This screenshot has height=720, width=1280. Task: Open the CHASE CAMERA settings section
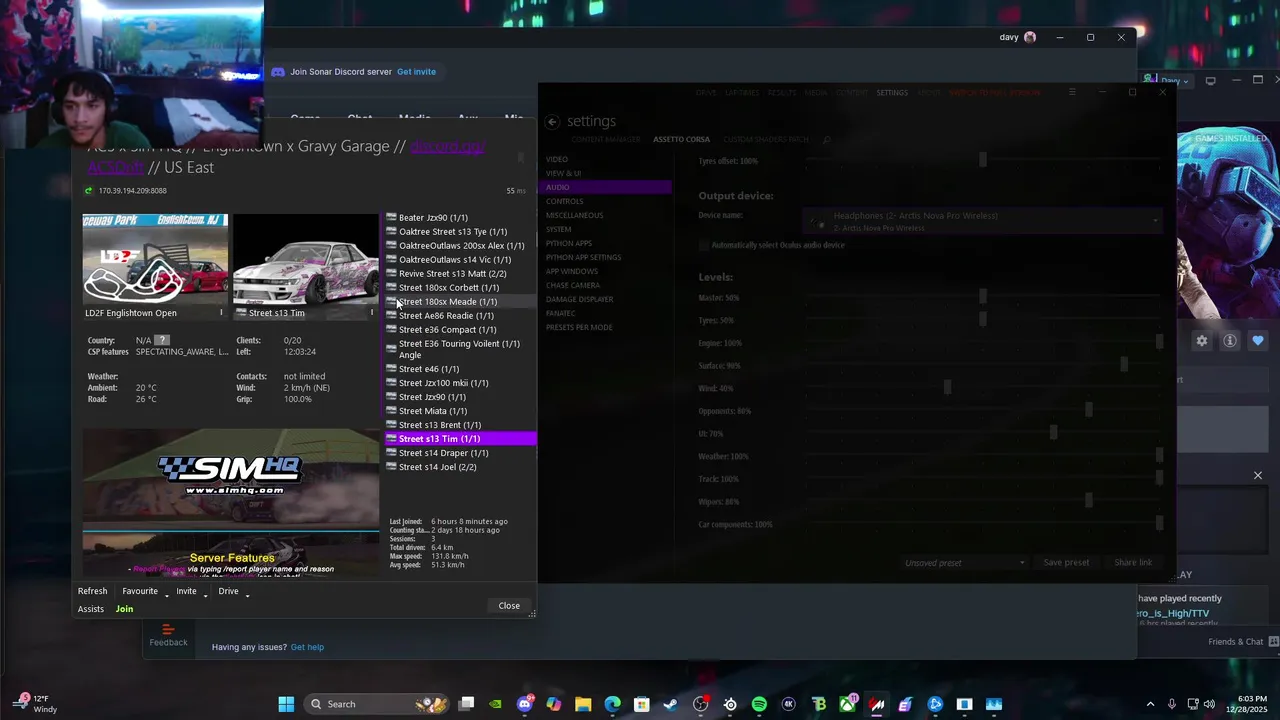pyautogui.click(x=573, y=285)
